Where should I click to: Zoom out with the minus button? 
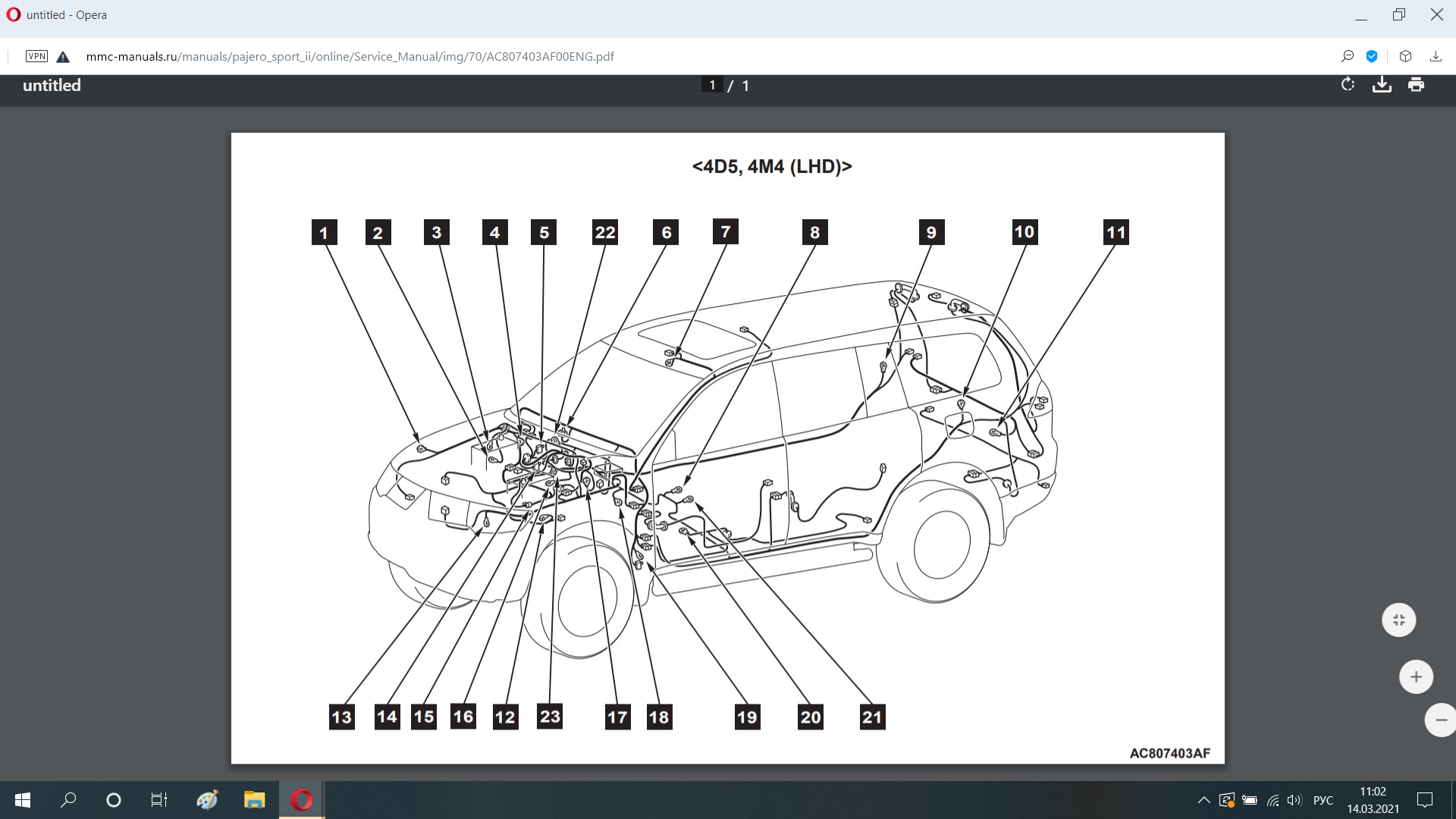click(1441, 720)
